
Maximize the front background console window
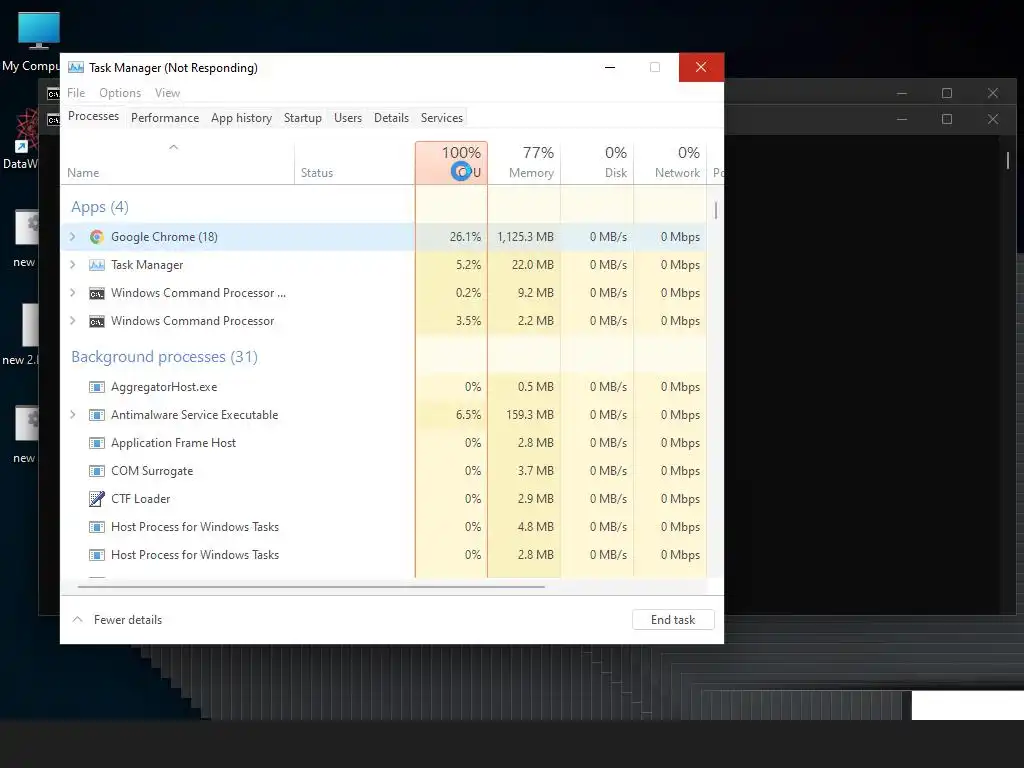[x=947, y=120]
